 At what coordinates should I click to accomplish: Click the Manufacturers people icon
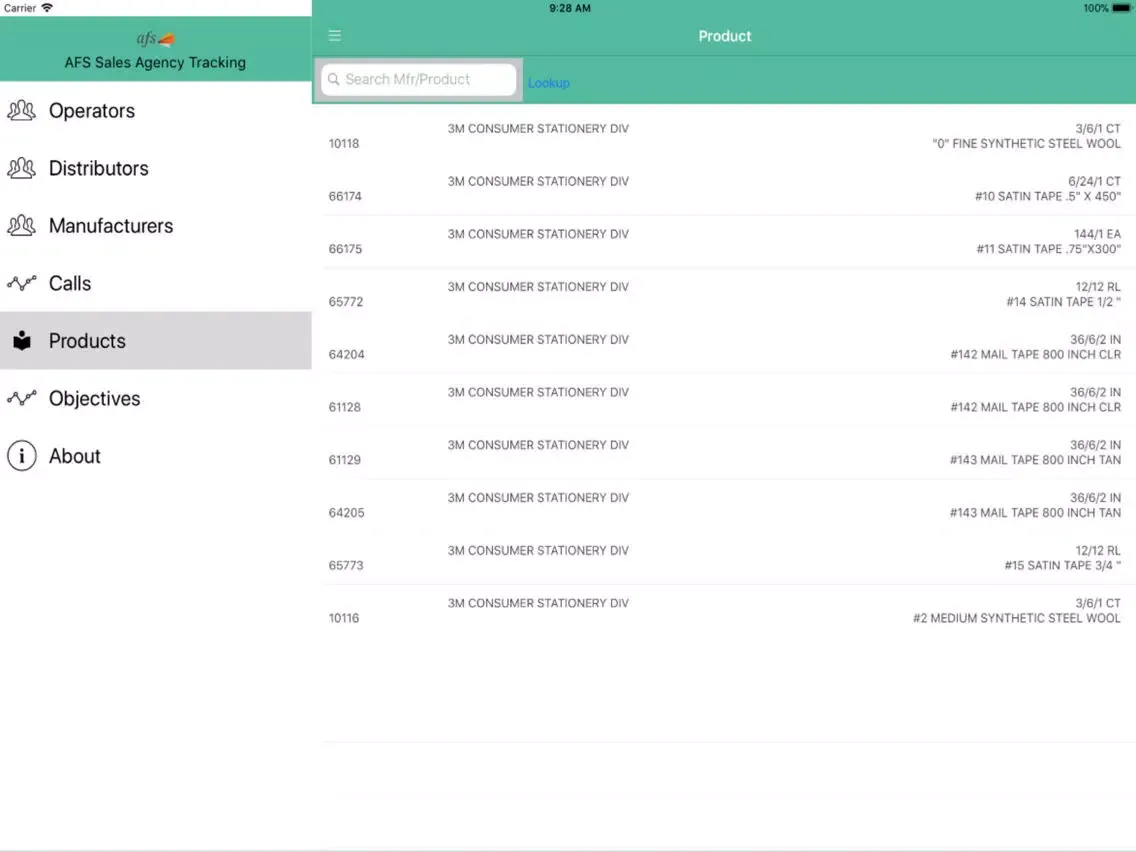tap(21, 225)
